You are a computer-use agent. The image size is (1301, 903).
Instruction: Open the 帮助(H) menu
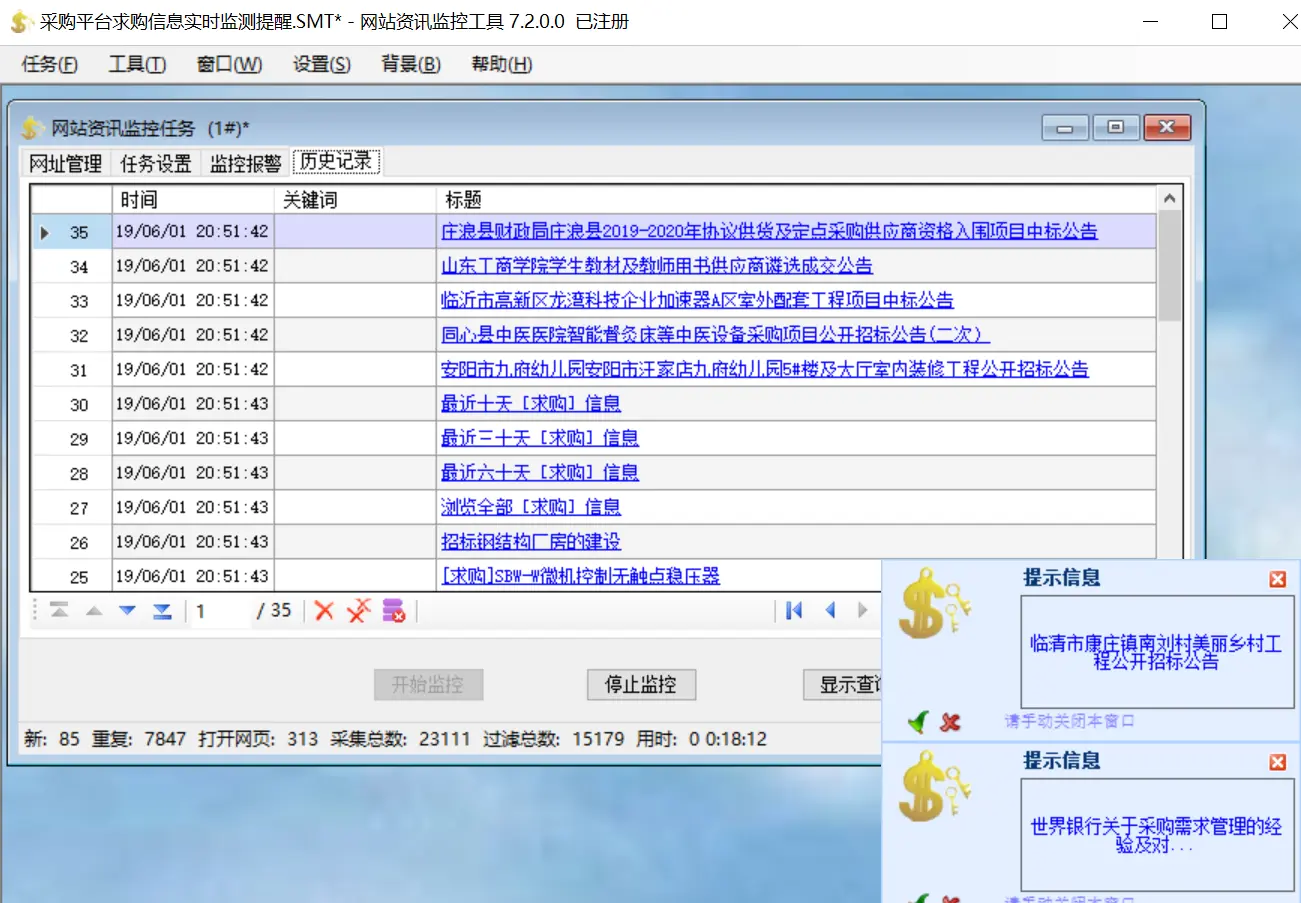(x=501, y=64)
